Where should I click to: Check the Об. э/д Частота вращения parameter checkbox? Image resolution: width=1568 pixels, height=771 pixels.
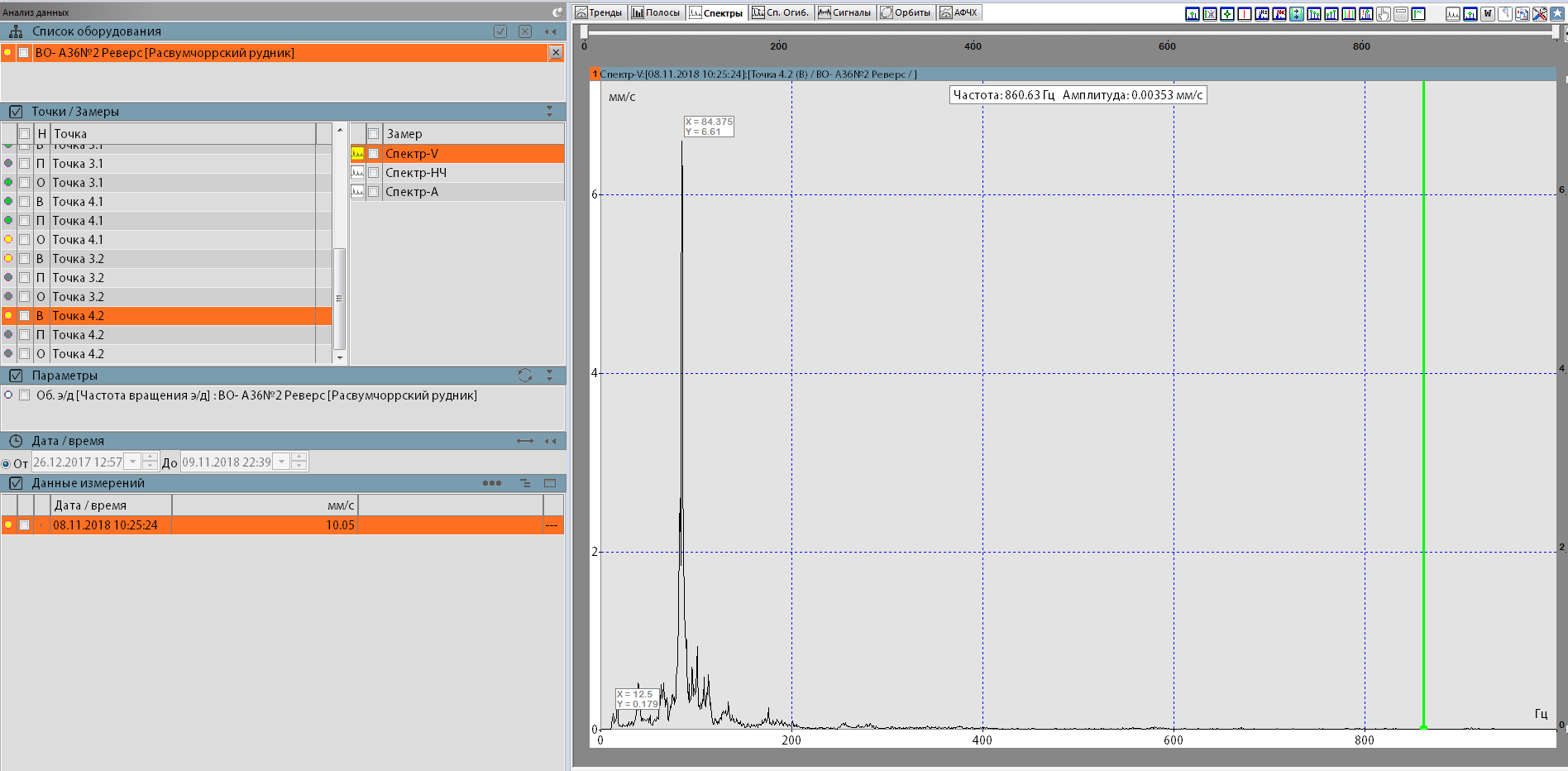24,395
